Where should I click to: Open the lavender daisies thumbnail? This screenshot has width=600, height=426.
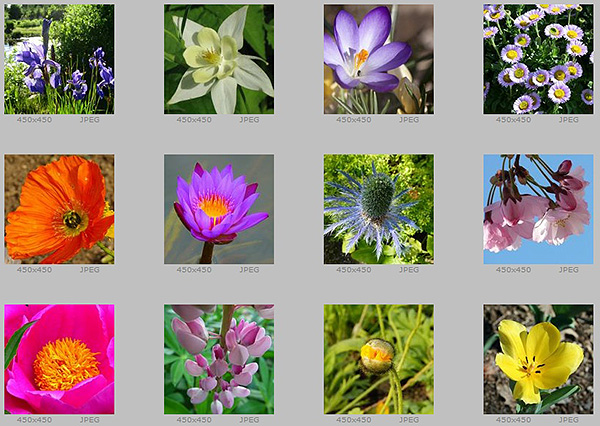click(x=538, y=59)
